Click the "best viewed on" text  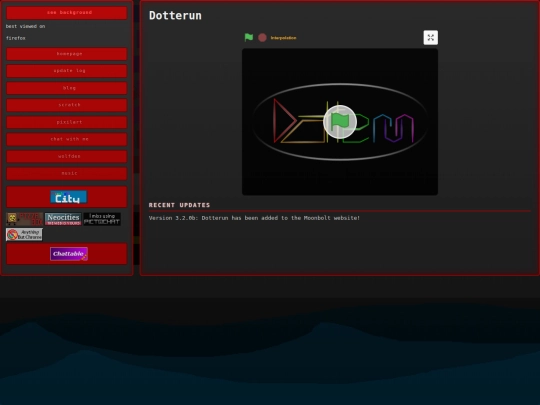(x=25, y=27)
